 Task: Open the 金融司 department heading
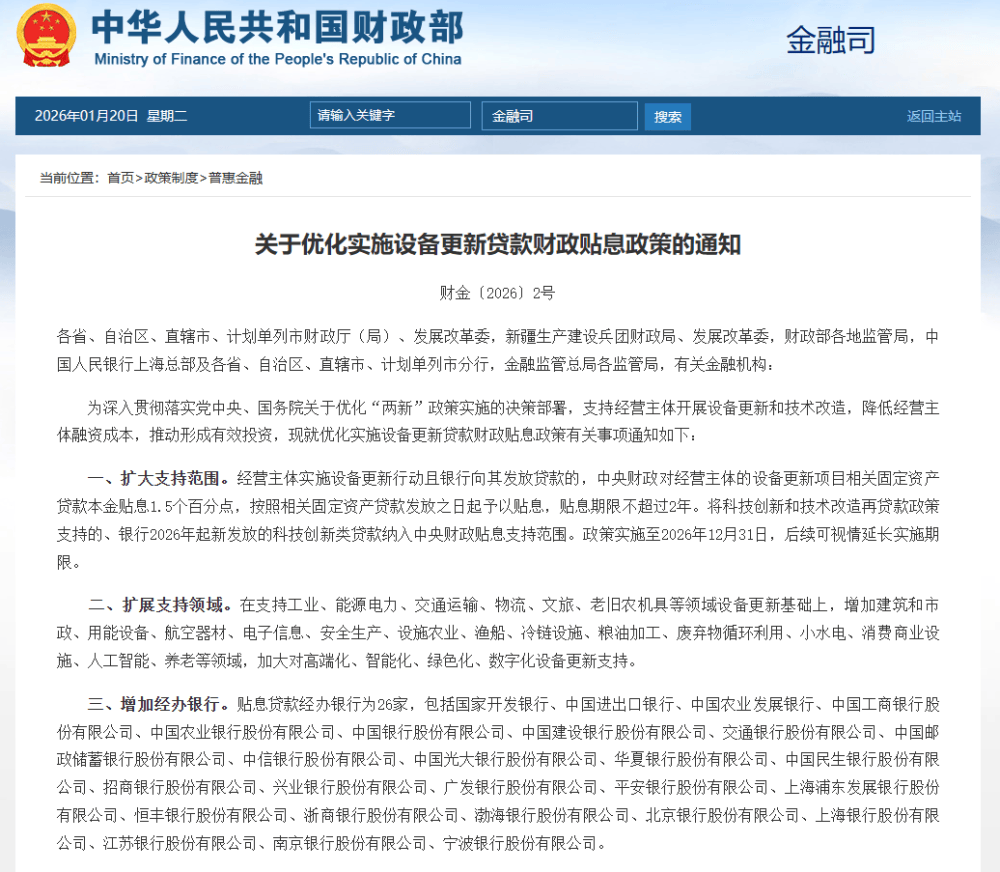coord(830,40)
